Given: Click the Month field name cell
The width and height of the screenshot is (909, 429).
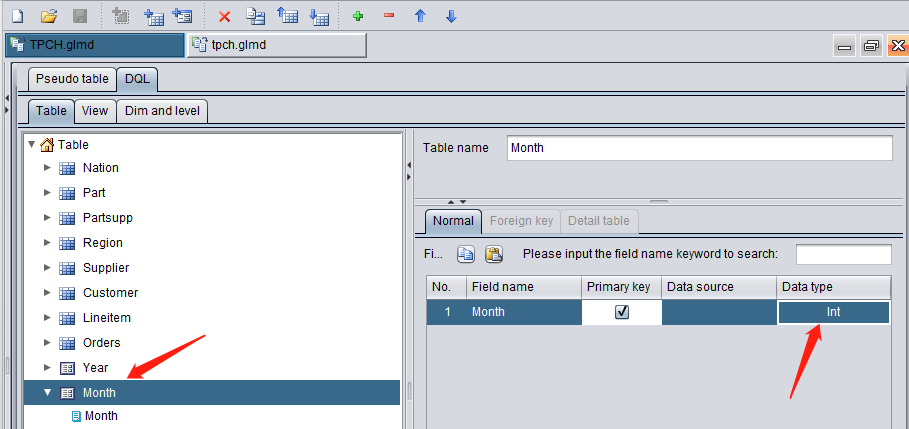Looking at the screenshot, I should 524,312.
